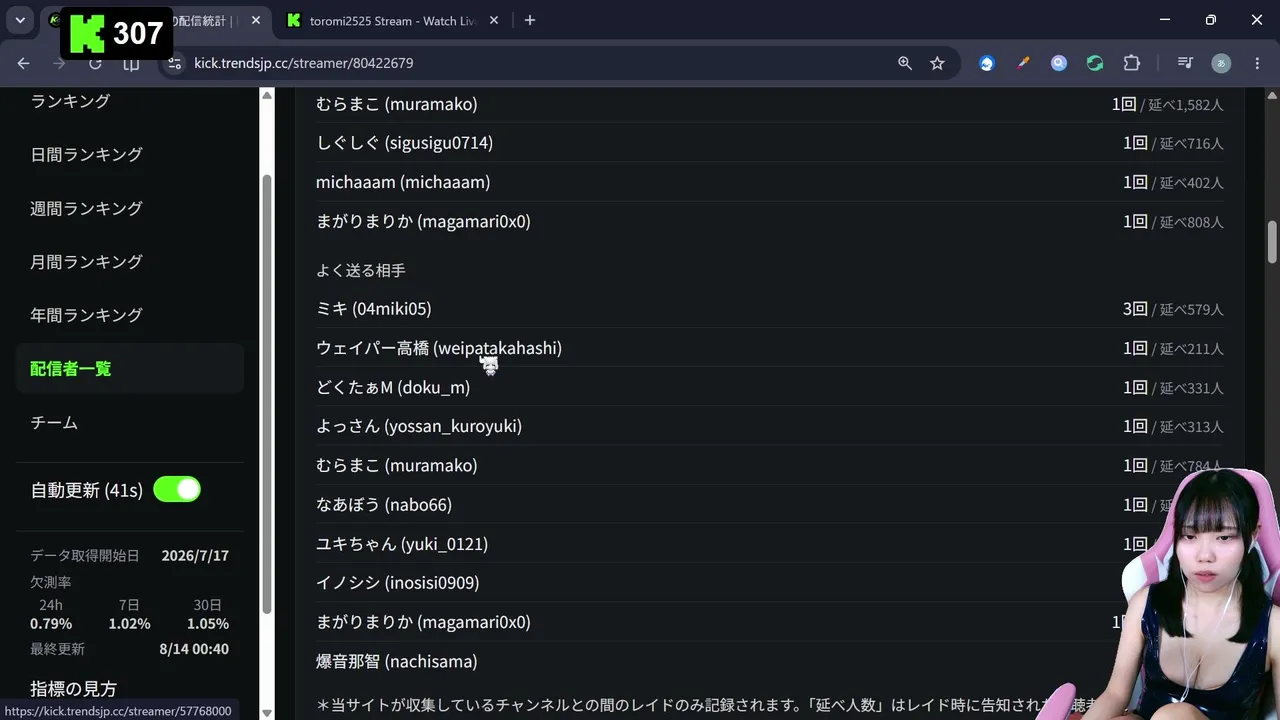Visit なあぼう (nabo66) streamer page
The image size is (1280, 720).
click(x=384, y=505)
